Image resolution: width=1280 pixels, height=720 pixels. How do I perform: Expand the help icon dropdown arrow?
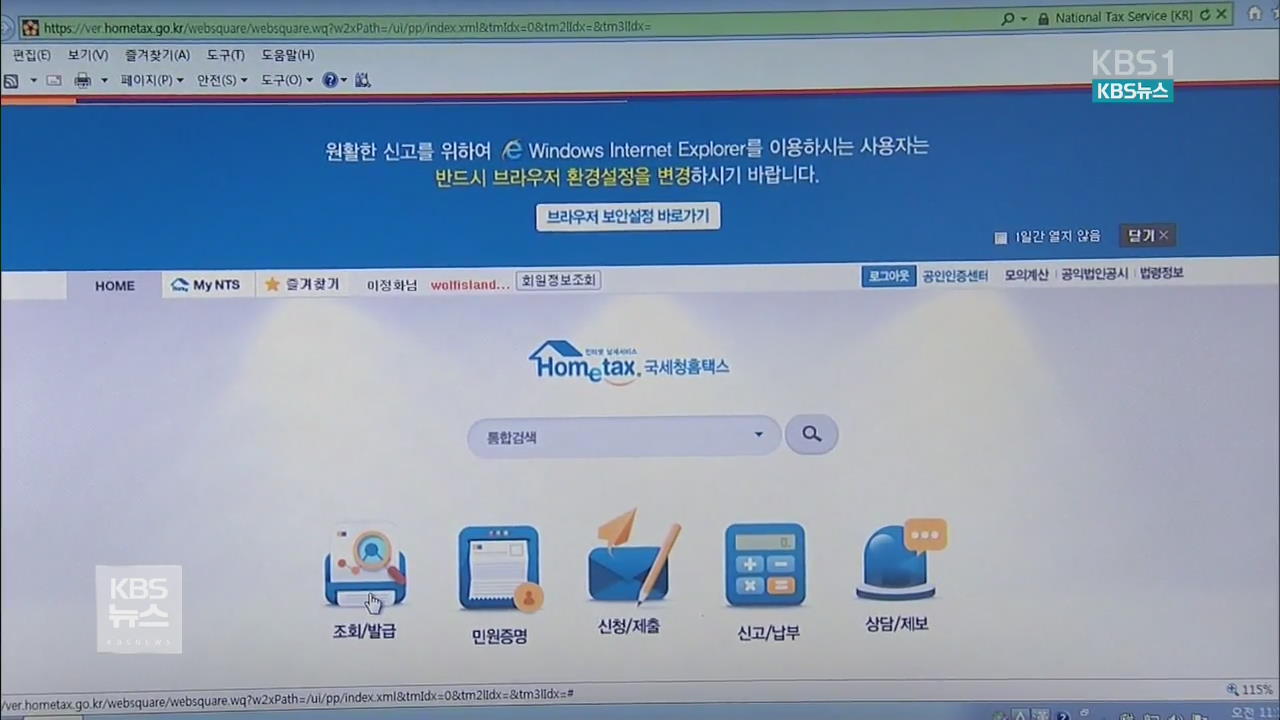(x=344, y=80)
